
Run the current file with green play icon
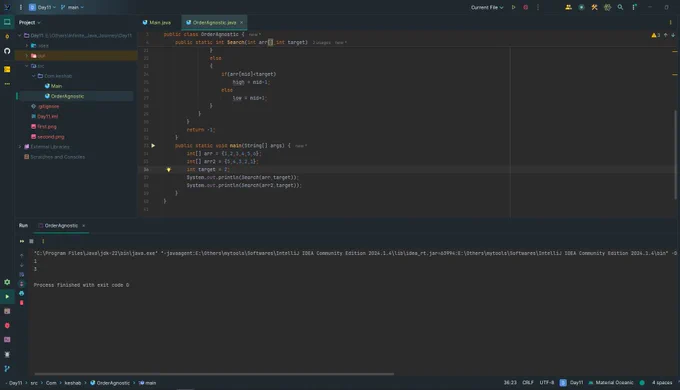click(513, 7)
